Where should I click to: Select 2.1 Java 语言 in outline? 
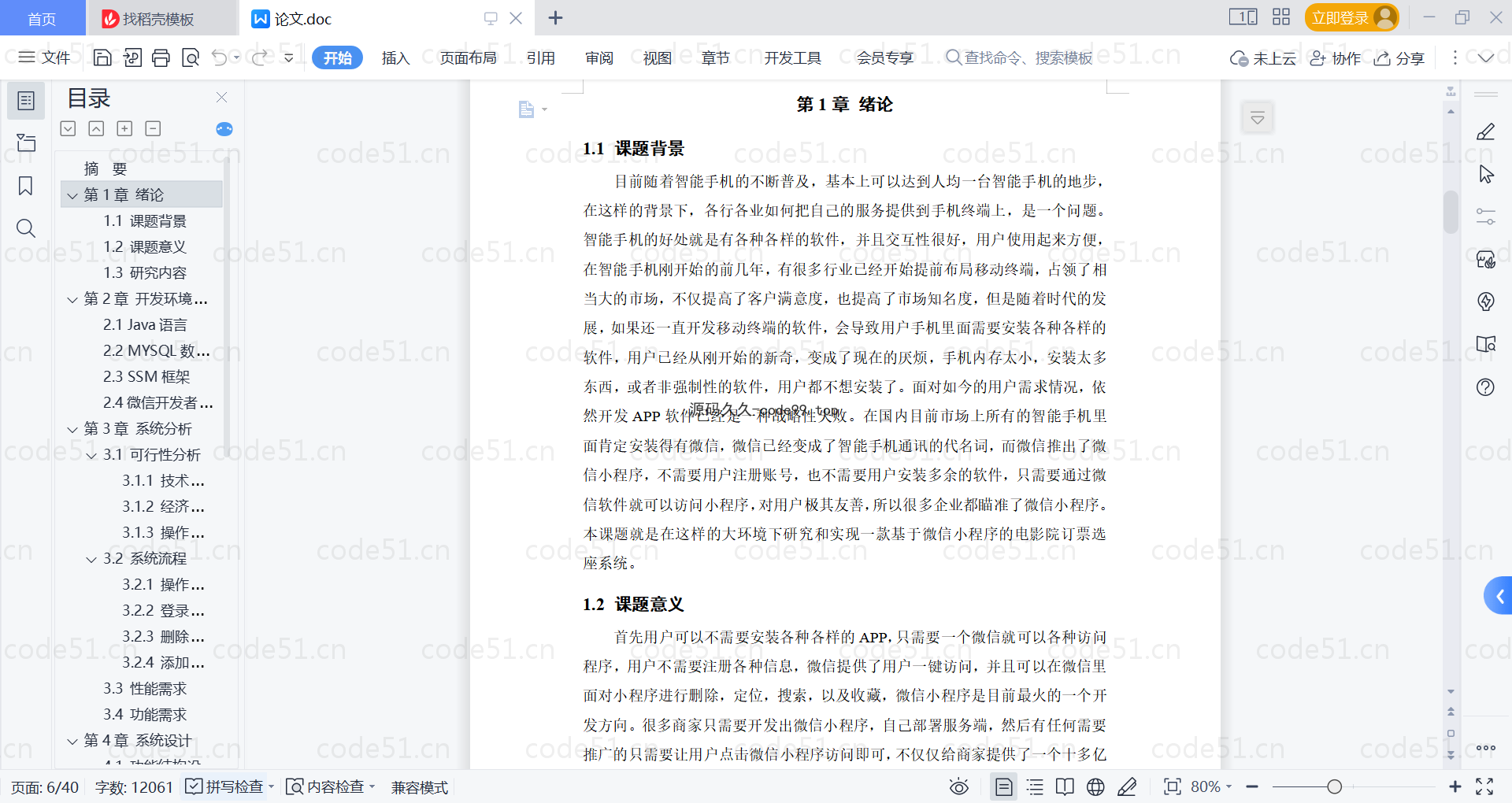(145, 325)
